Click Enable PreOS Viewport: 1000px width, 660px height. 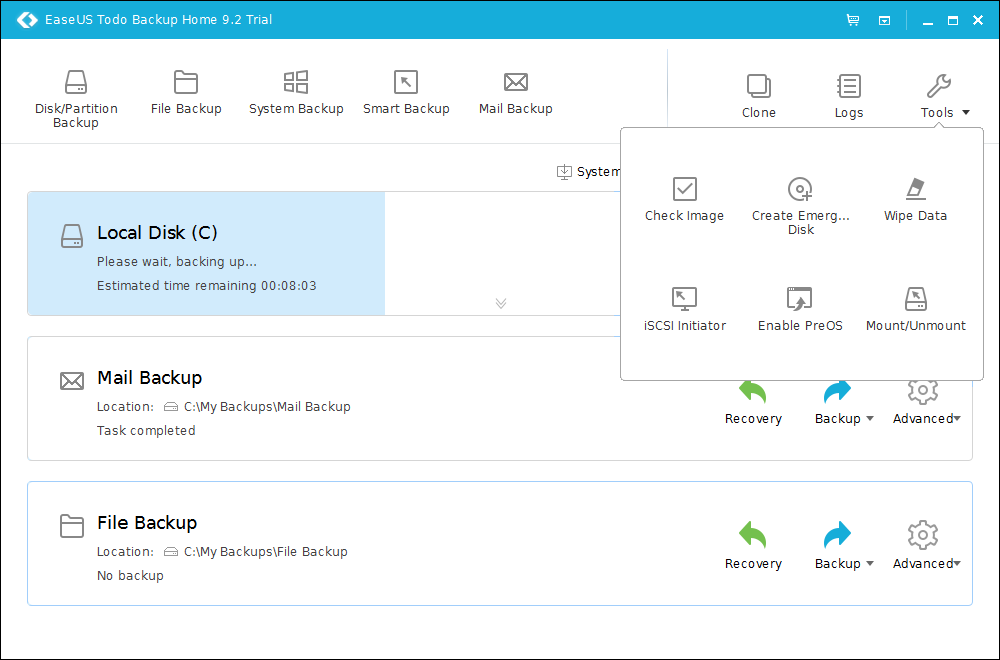pos(800,309)
